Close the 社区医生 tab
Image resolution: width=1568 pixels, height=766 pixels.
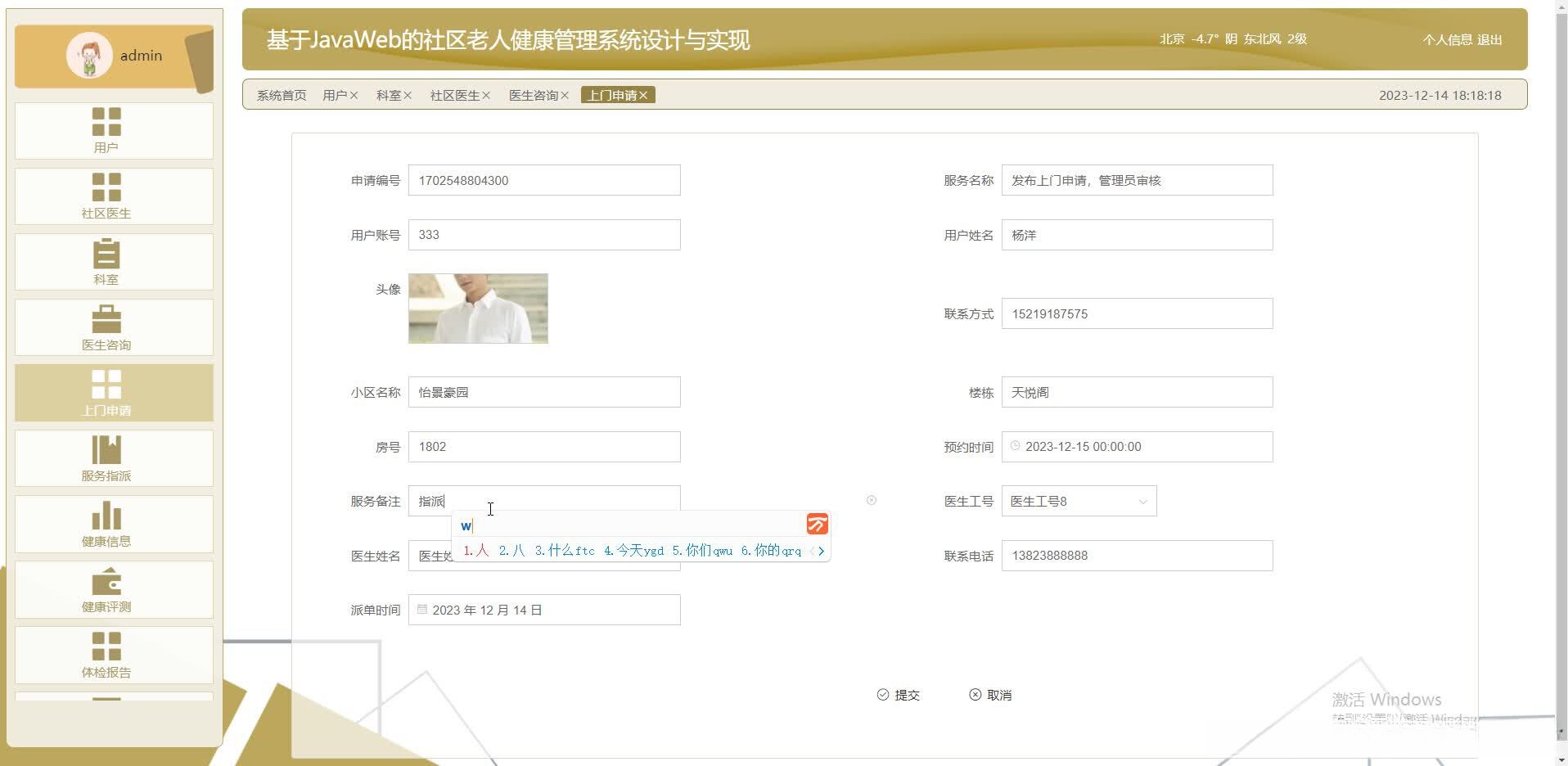click(486, 96)
